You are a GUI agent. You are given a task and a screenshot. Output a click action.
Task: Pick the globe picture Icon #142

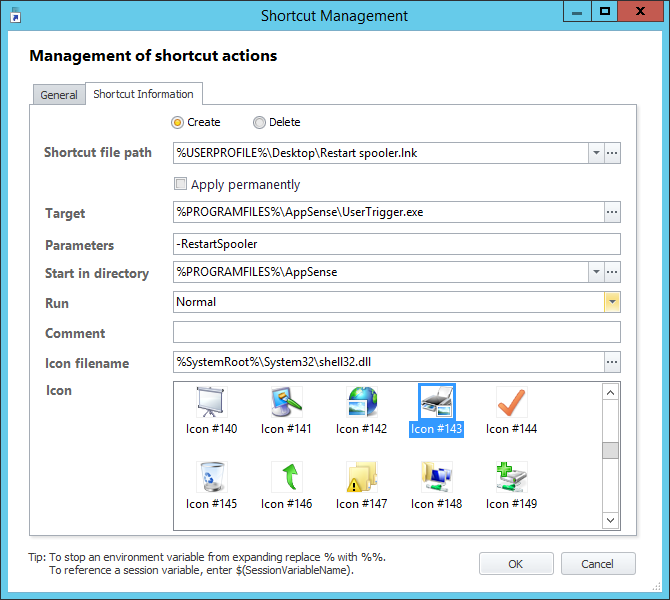361,403
